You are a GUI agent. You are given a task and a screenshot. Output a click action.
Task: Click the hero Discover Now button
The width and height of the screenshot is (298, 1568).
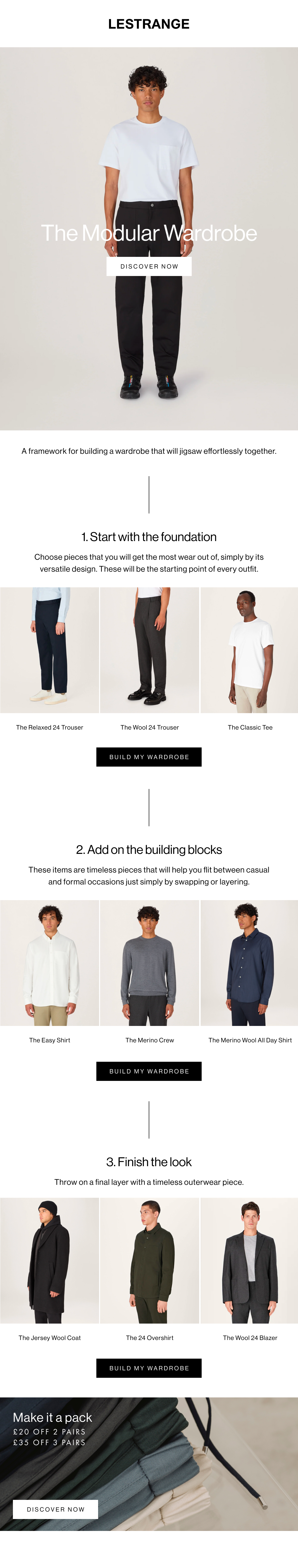coord(149,266)
